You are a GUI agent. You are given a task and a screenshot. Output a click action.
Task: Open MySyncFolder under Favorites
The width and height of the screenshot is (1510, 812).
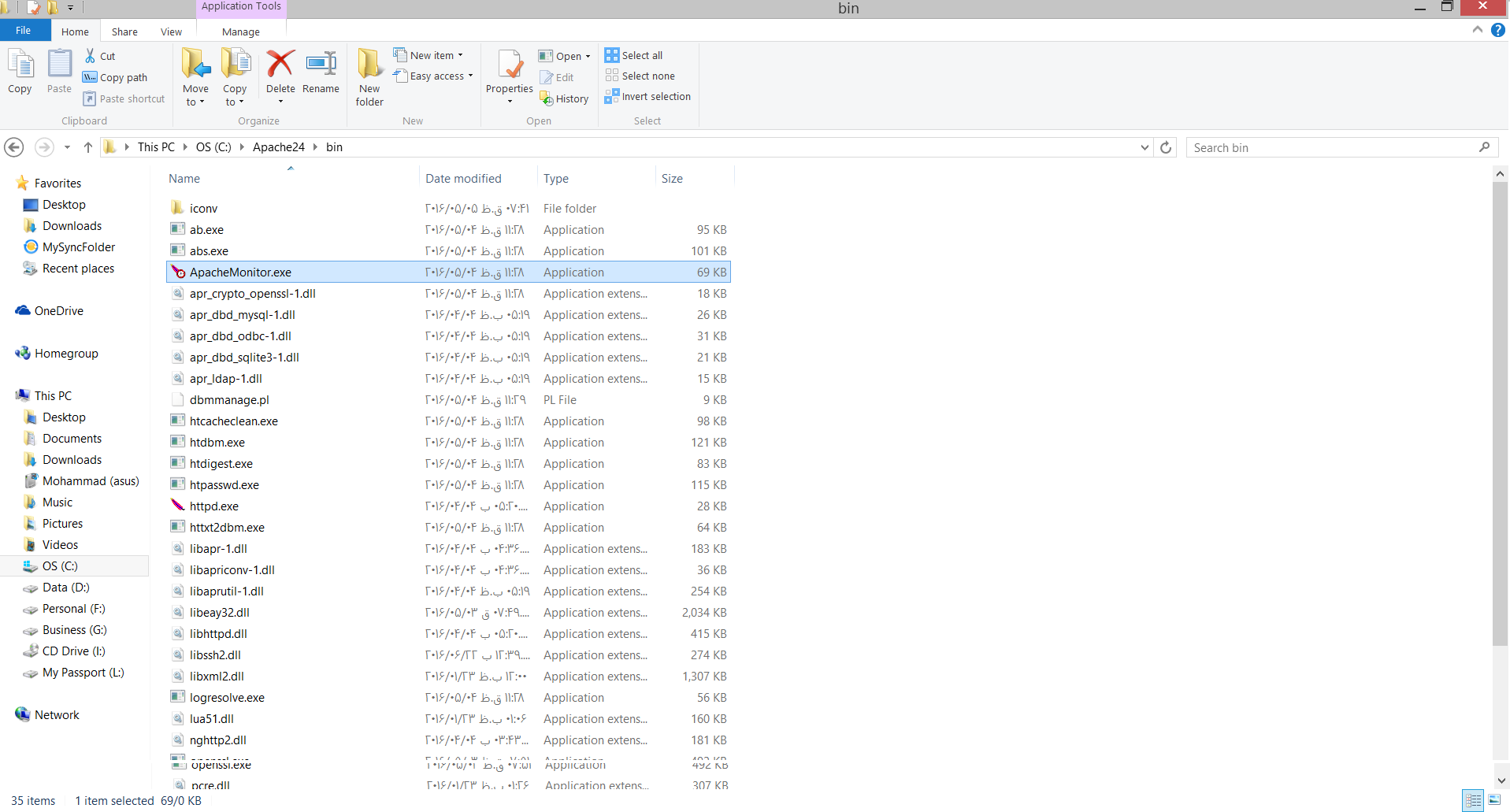[x=79, y=247]
